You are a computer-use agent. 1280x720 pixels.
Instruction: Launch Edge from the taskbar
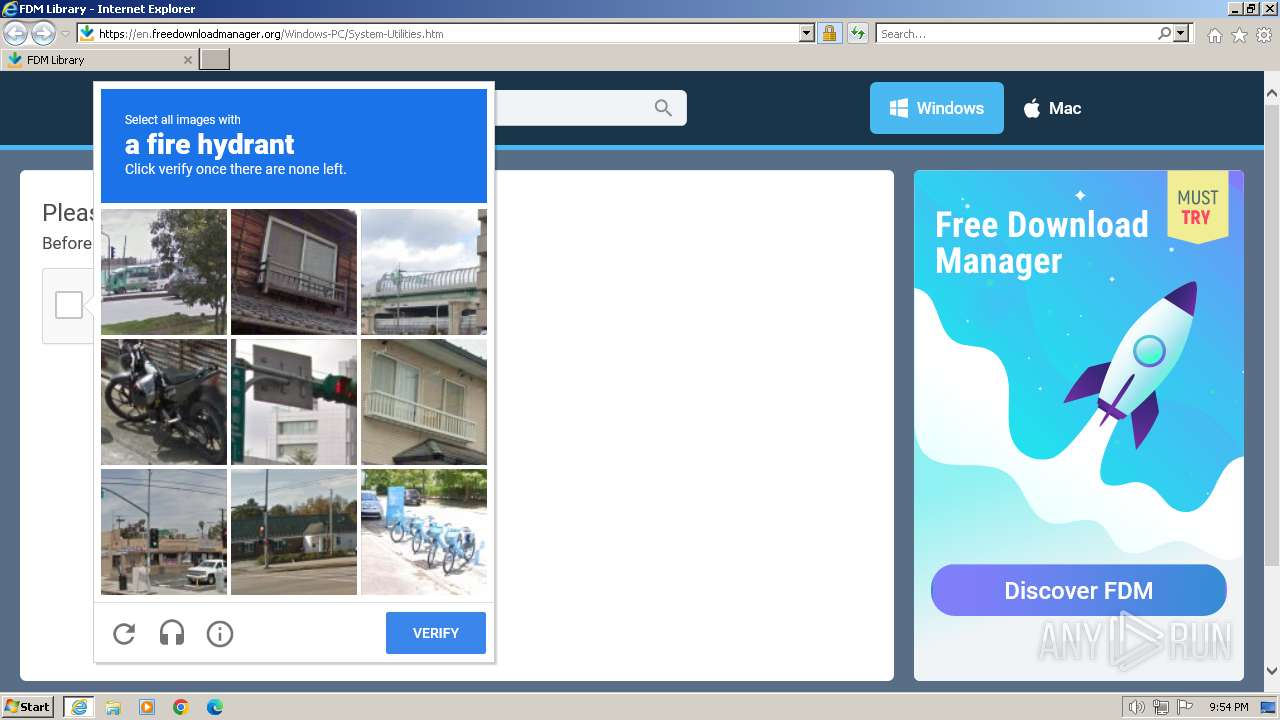[215, 707]
